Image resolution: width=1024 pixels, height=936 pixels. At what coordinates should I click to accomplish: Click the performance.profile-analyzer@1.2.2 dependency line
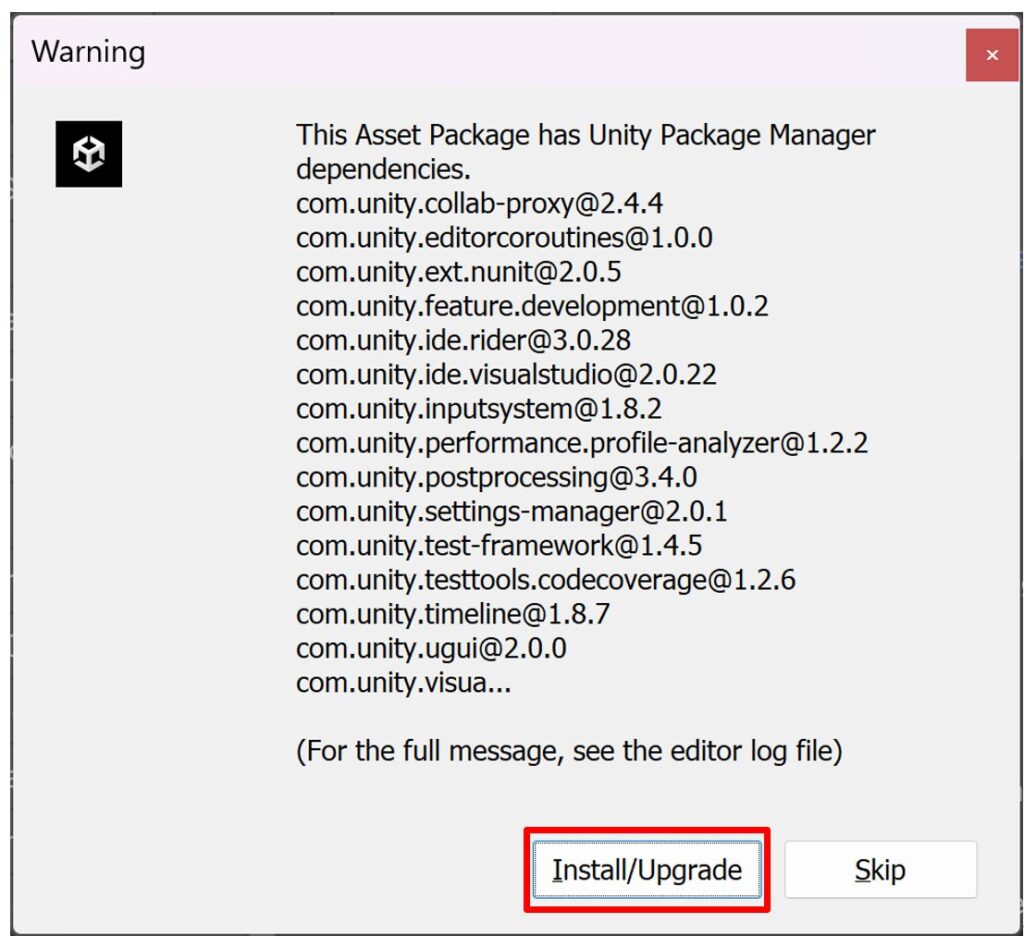(x=582, y=443)
